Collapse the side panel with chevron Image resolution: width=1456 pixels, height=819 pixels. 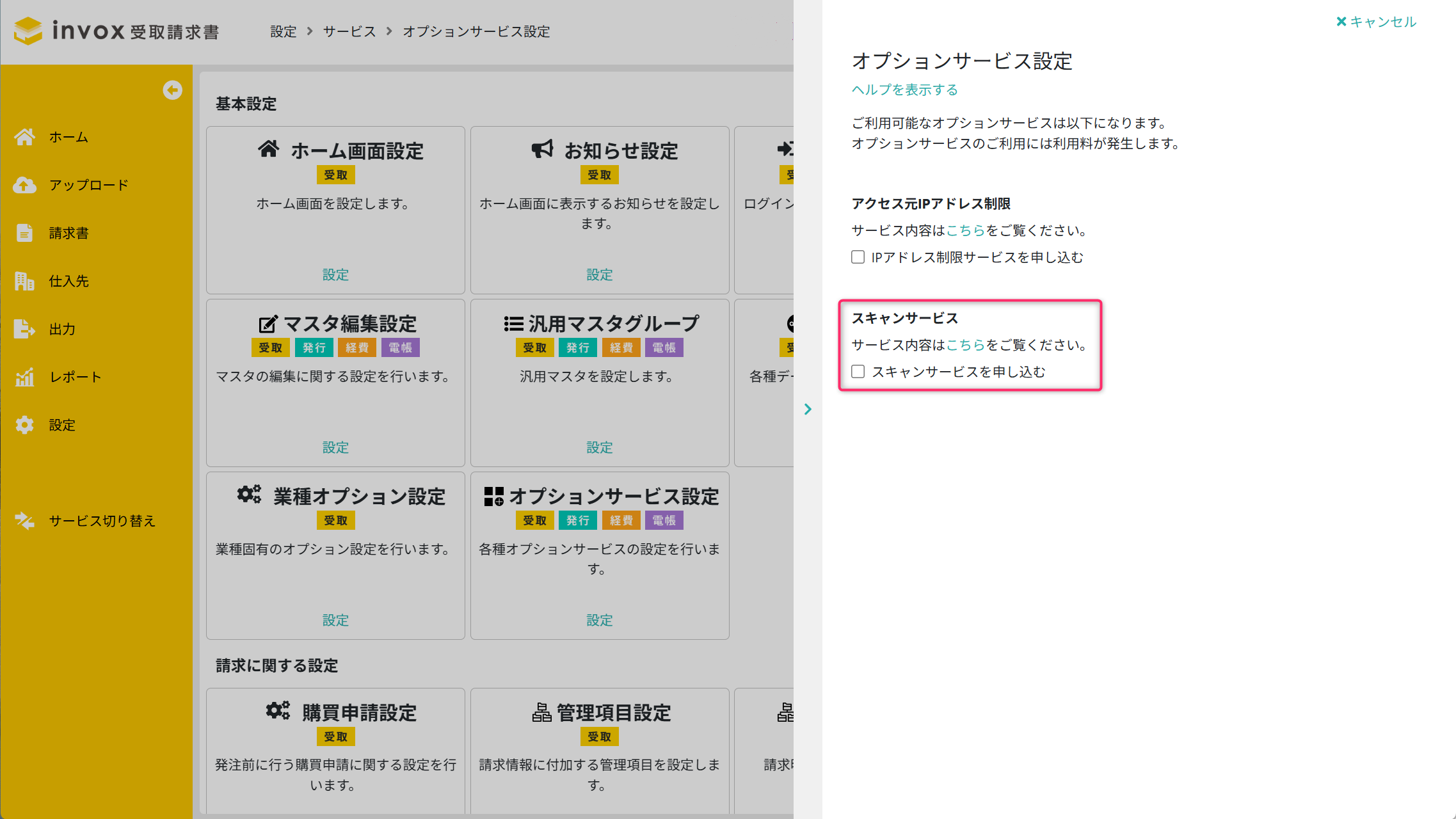[x=808, y=409]
